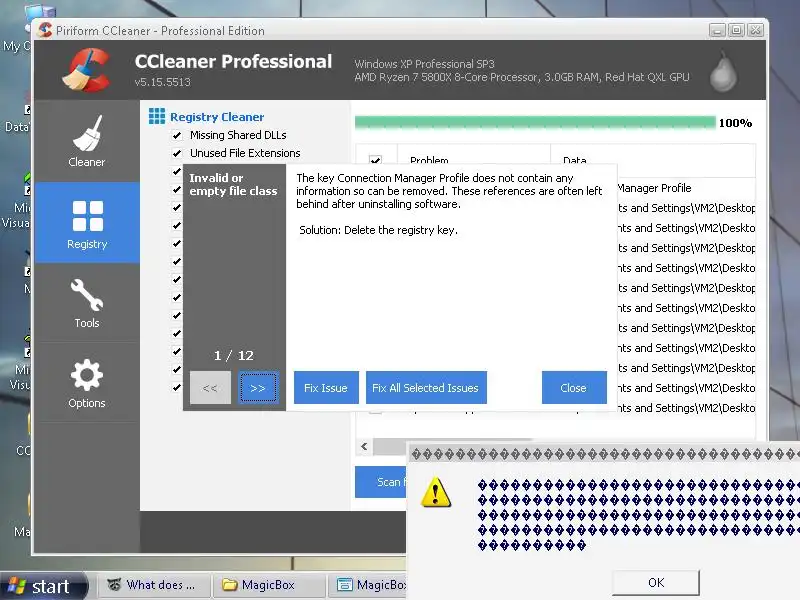Viewport: 800px width, 600px height.
Task: Click the Fix Issue button
Action: click(x=326, y=388)
